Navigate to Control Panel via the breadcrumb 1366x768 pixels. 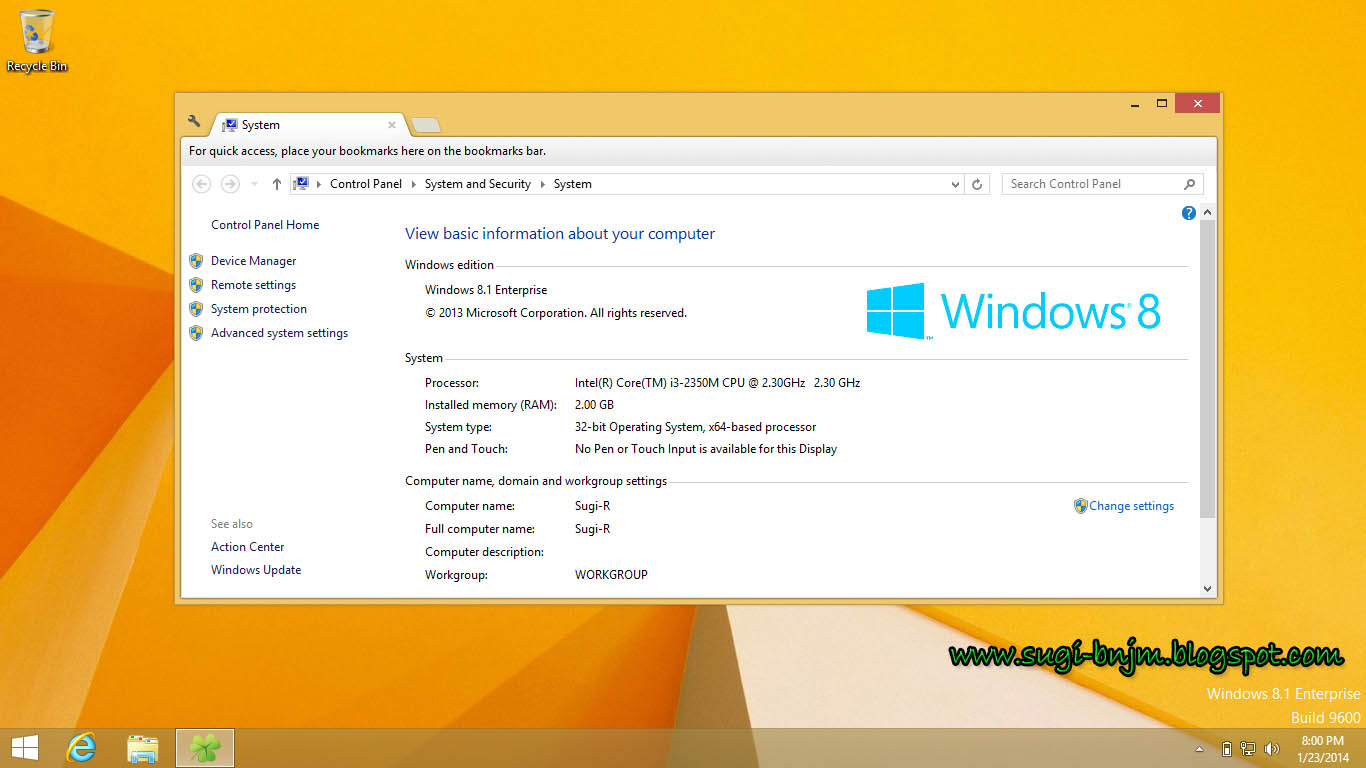click(x=366, y=183)
